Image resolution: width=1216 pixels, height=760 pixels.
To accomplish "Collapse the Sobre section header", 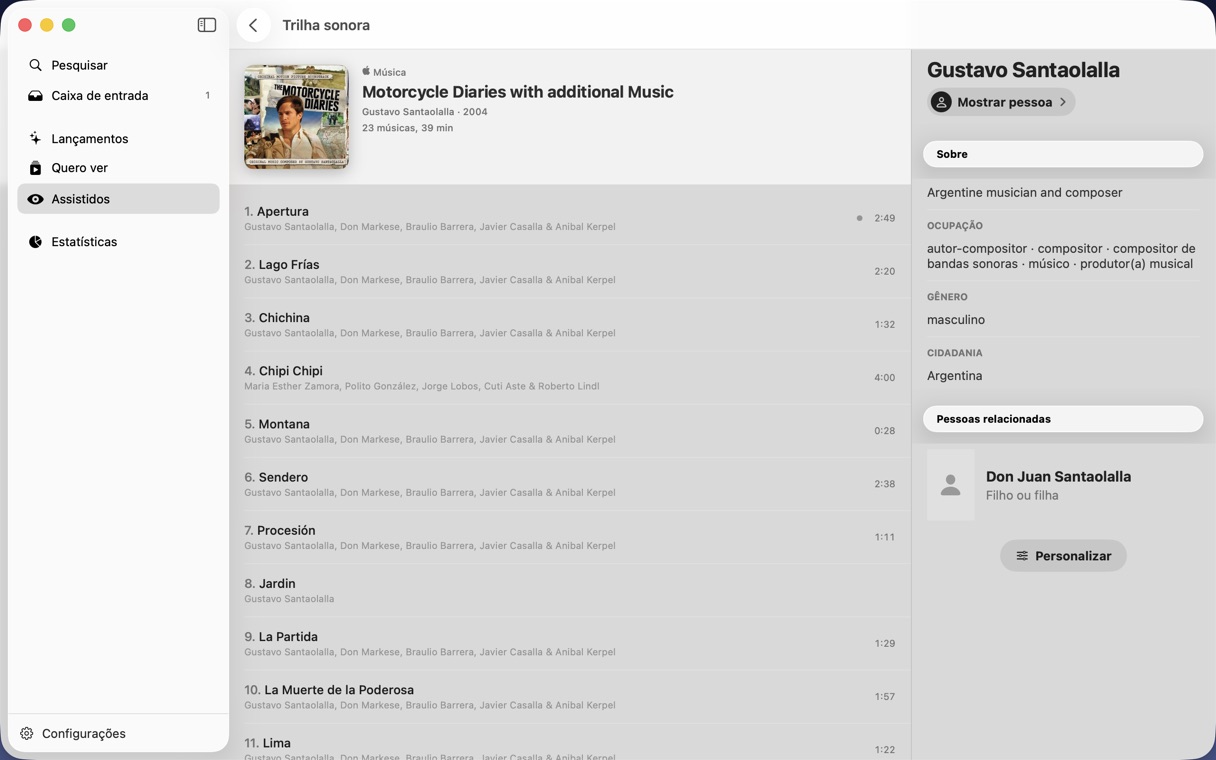I will (1063, 154).
